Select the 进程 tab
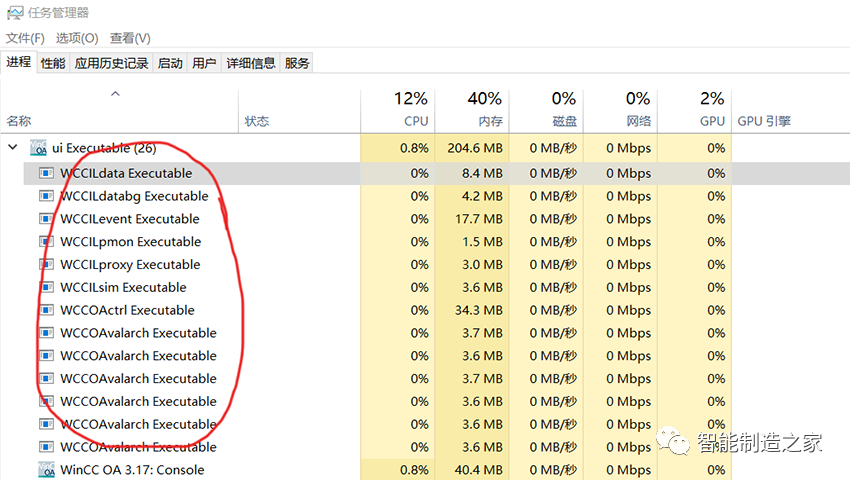Image resolution: width=850 pixels, height=480 pixels. (x=18, y=62)
